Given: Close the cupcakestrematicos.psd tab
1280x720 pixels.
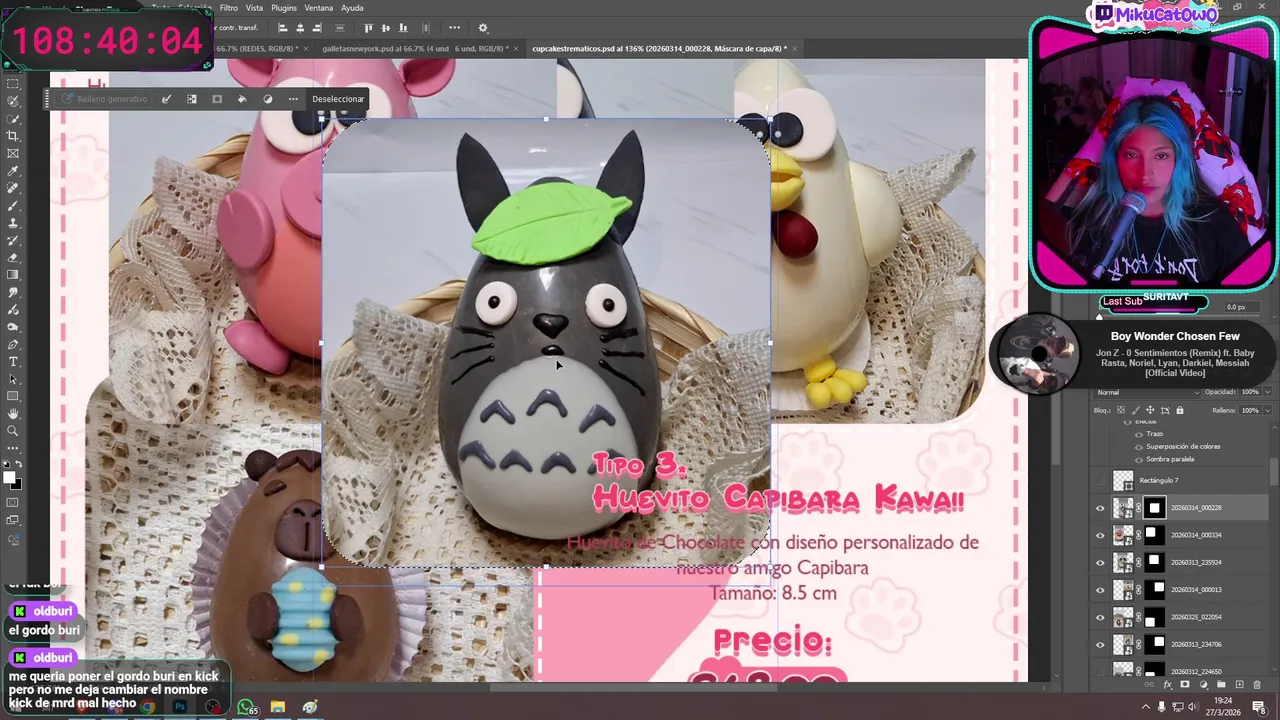Looking at the screenshot, I should pyautogui.click(x=797, y=48).
